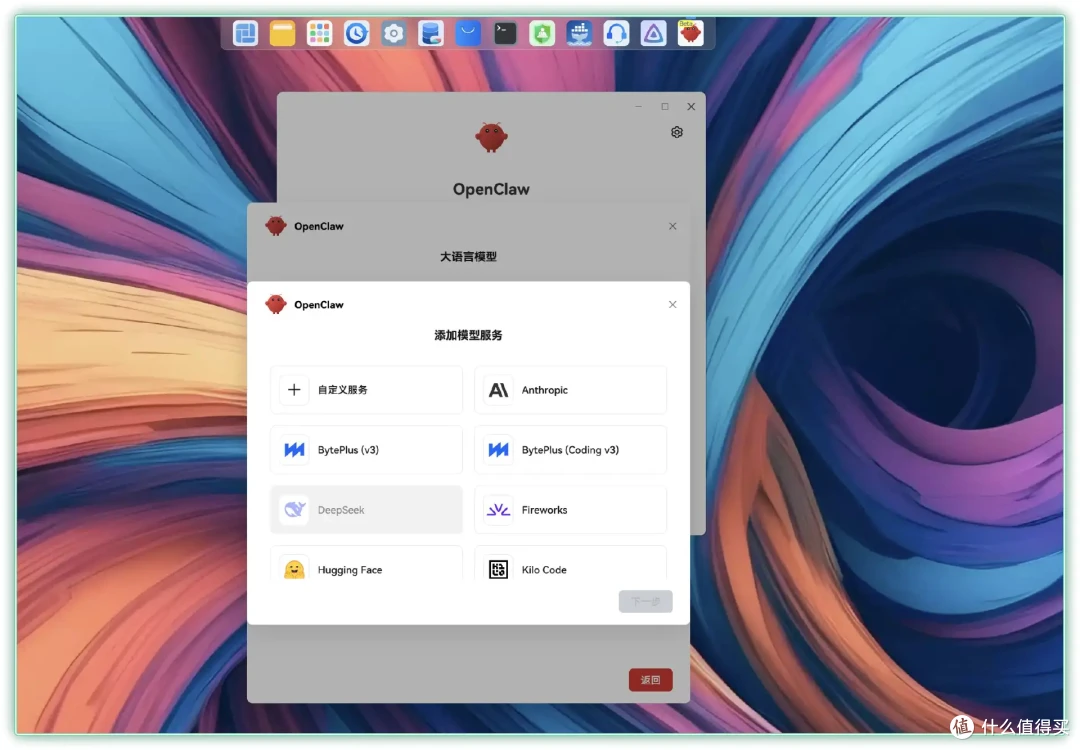Click the plus icon for custom service
Viewport: 1080px width, 750px height.
point(294,390)
